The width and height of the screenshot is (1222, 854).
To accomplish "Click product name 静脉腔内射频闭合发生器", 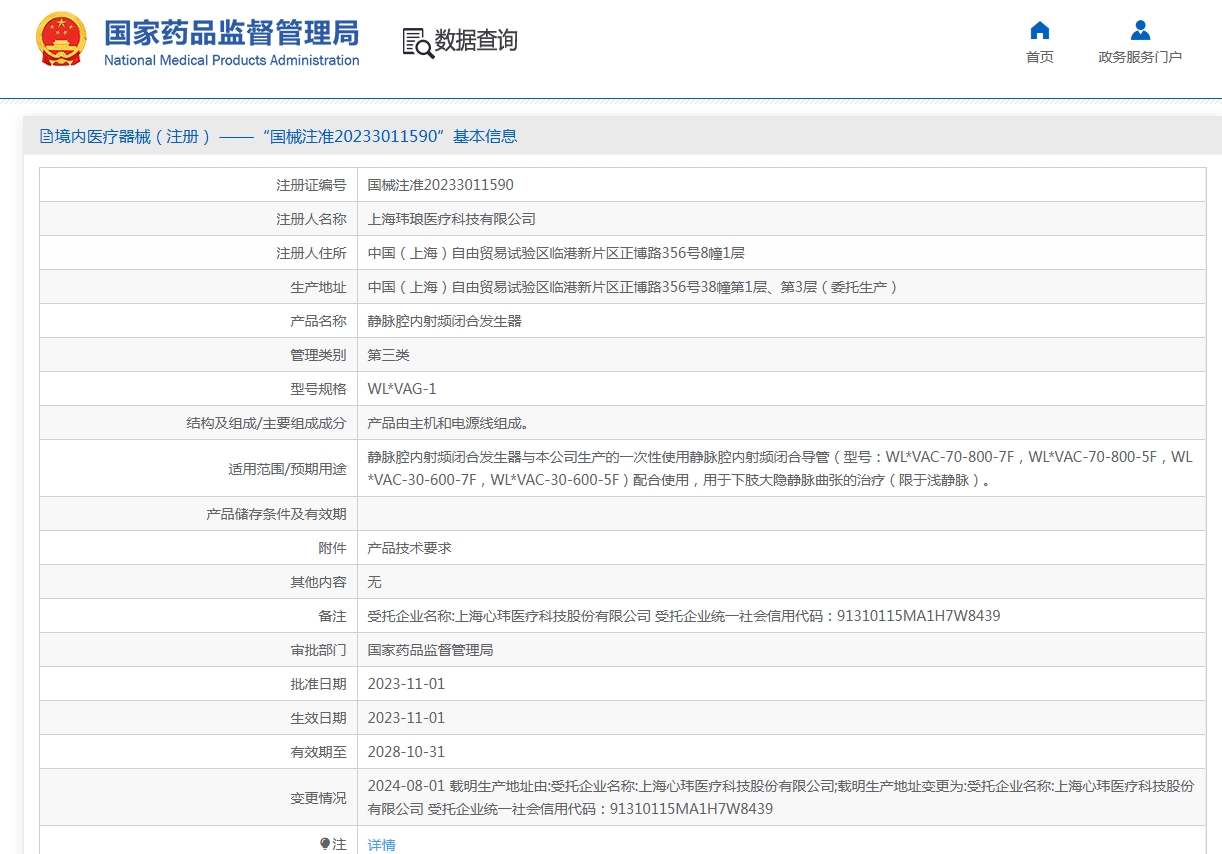I will 445,321.
